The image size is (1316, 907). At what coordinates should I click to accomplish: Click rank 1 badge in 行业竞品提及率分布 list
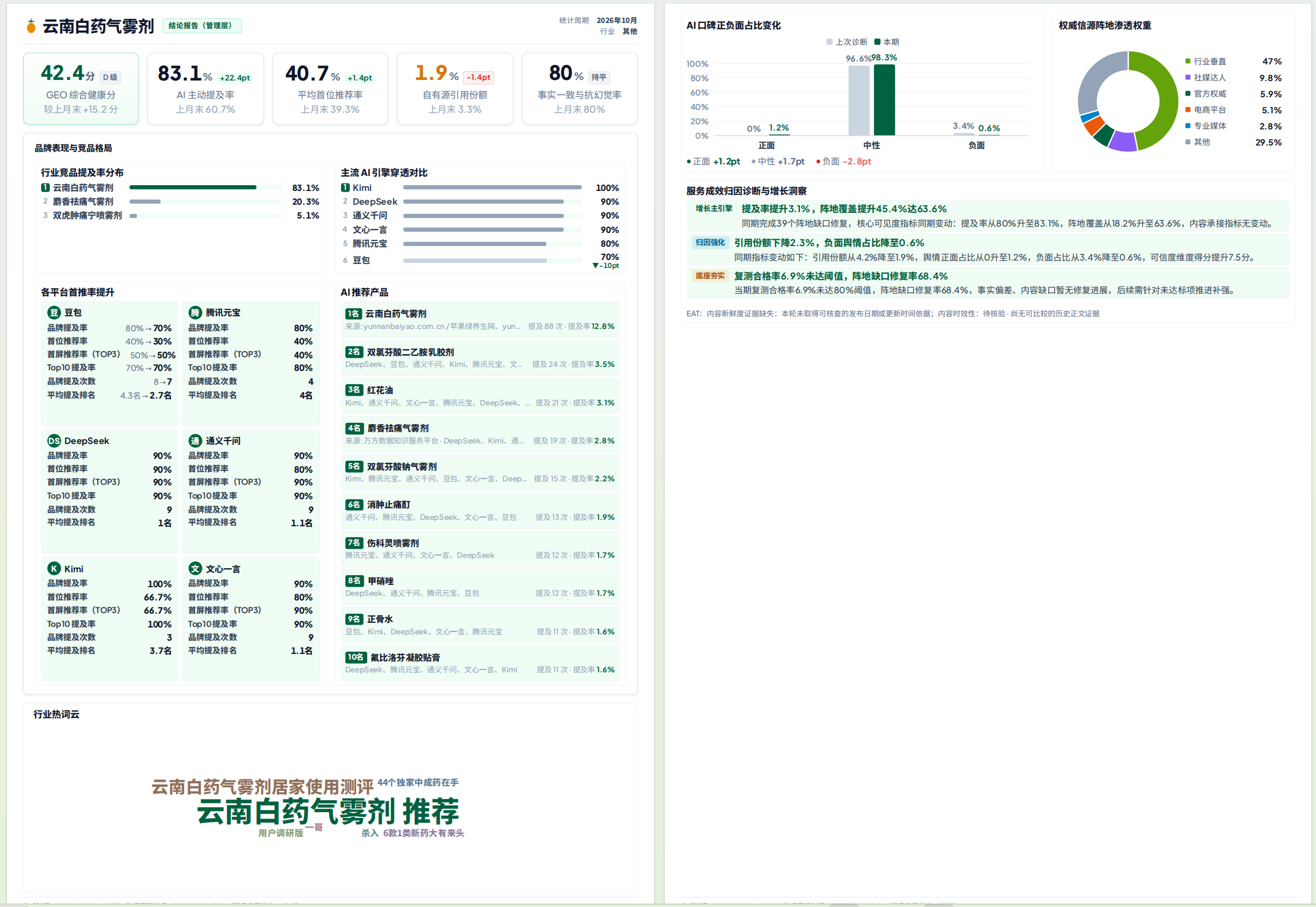coord(45,187)
